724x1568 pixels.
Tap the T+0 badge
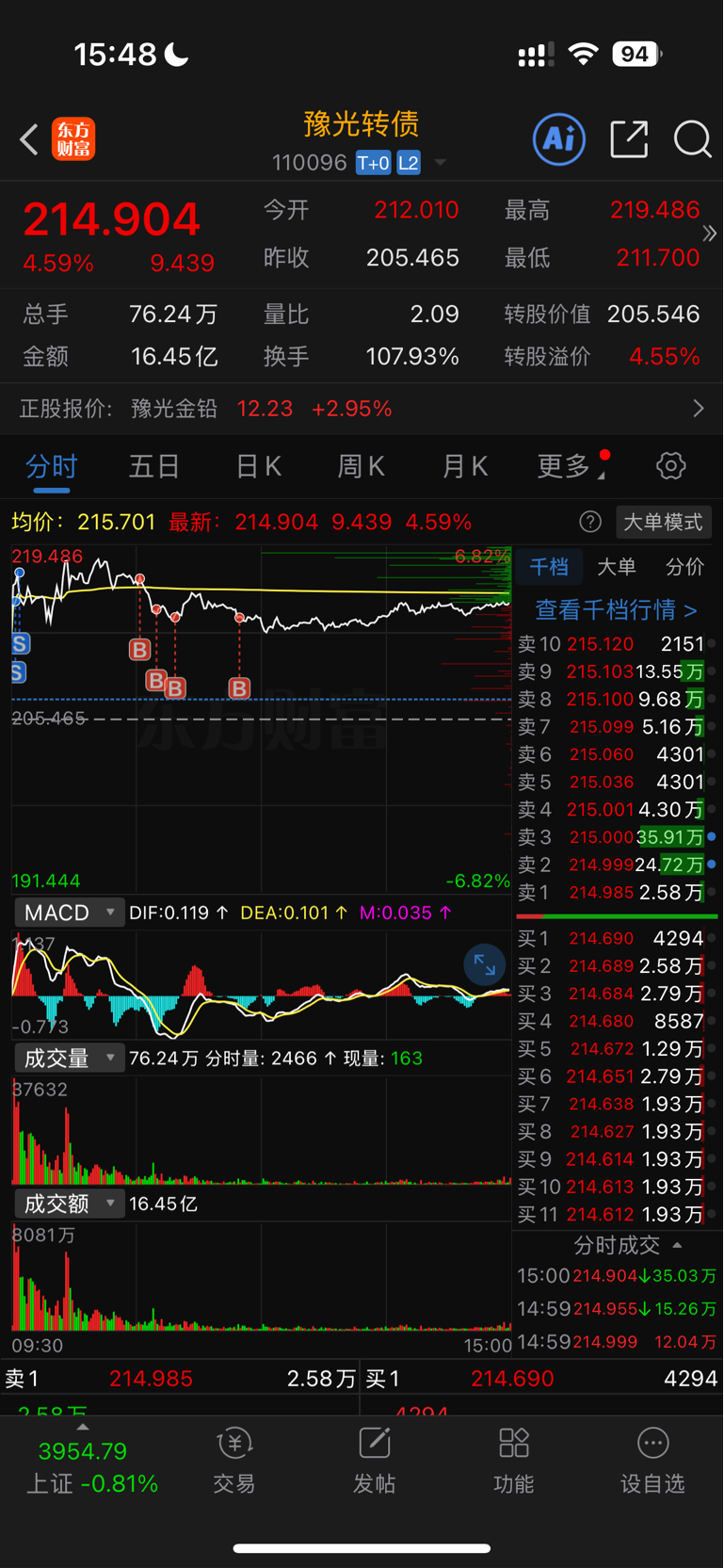tap(374, 163)
